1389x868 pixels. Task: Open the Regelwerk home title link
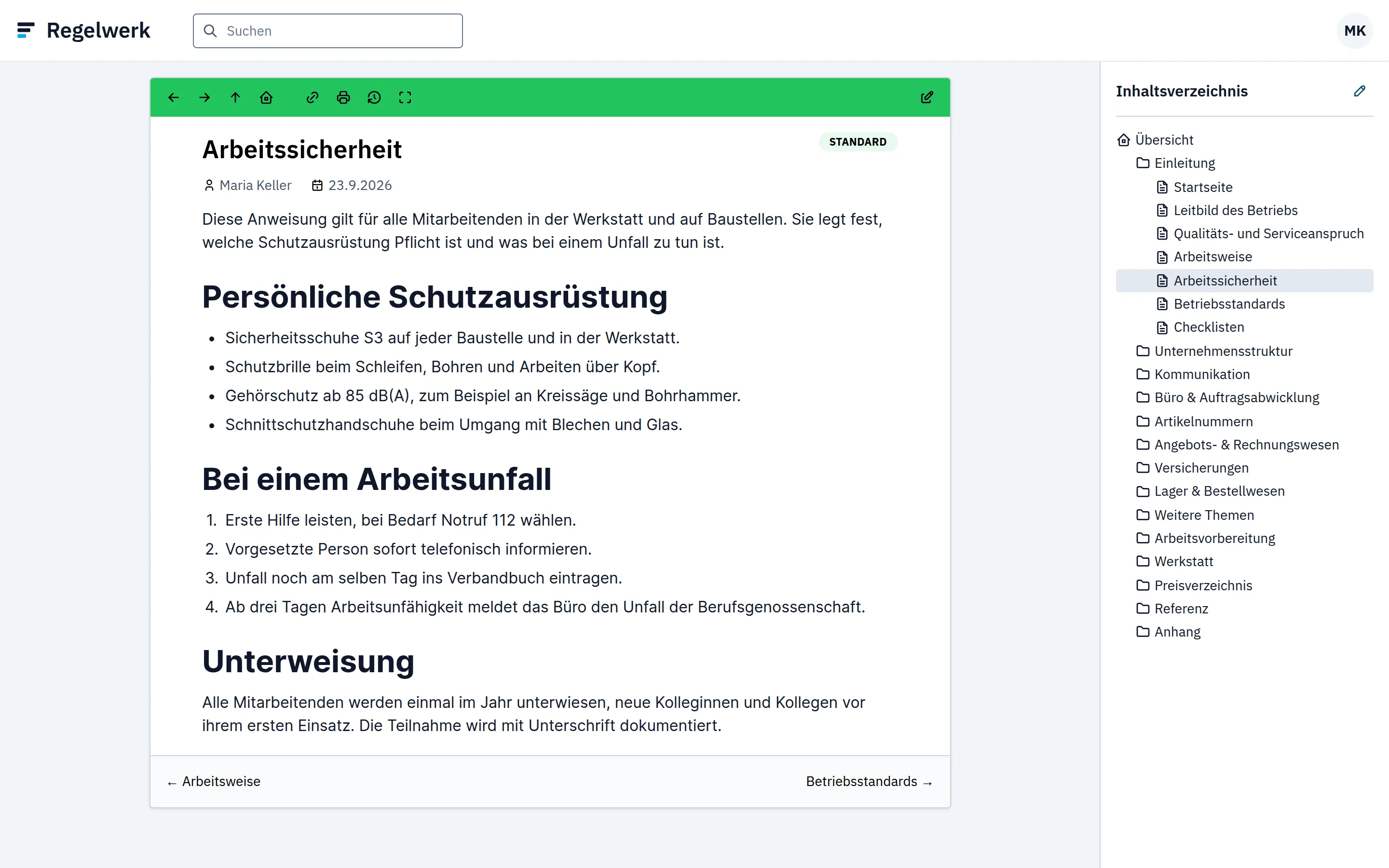(98, 30)
